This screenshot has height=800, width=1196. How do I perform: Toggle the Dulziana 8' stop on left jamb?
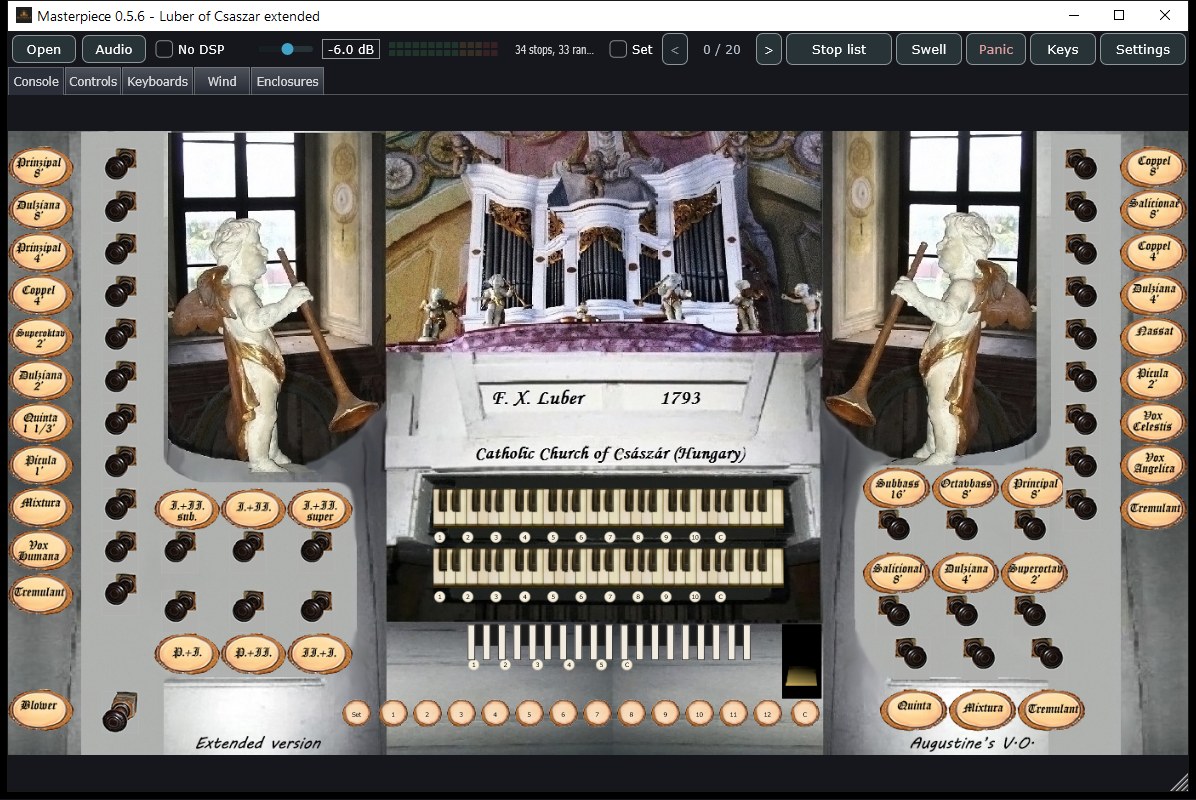pyautogui.click(x=40, y=210)
